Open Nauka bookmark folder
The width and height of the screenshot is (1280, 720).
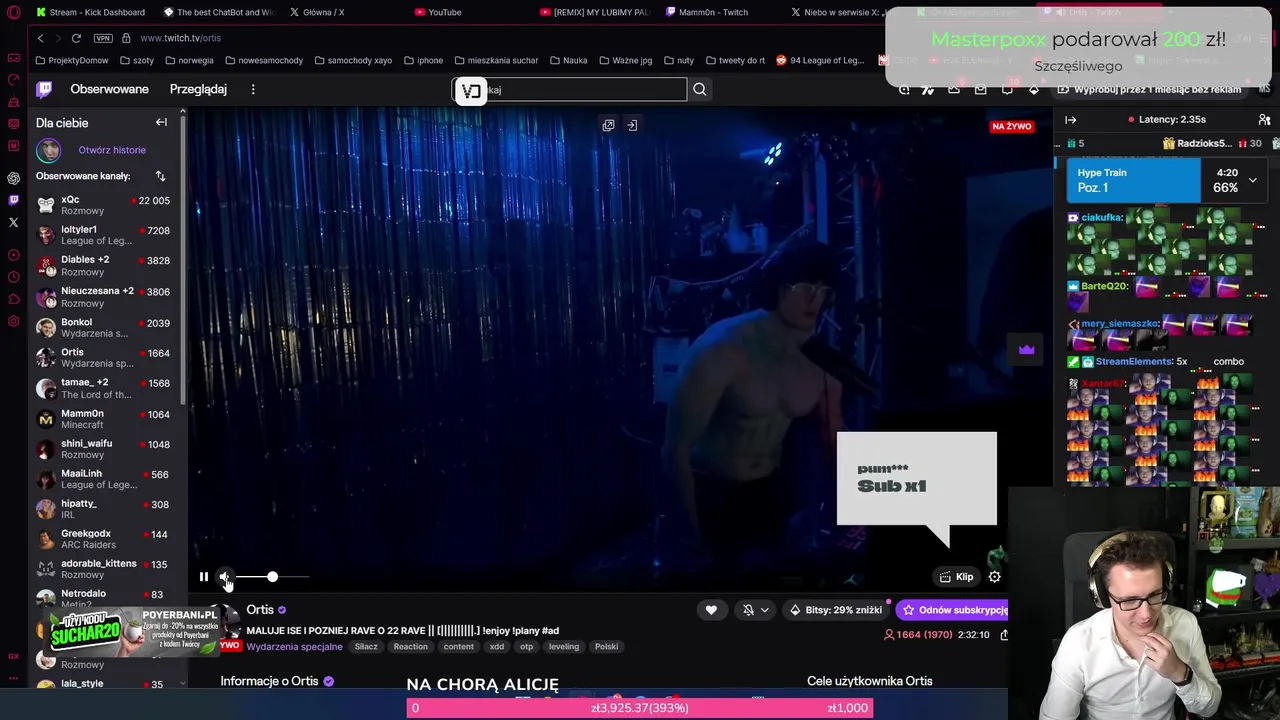pyautogui.click(x=568, y=60)
